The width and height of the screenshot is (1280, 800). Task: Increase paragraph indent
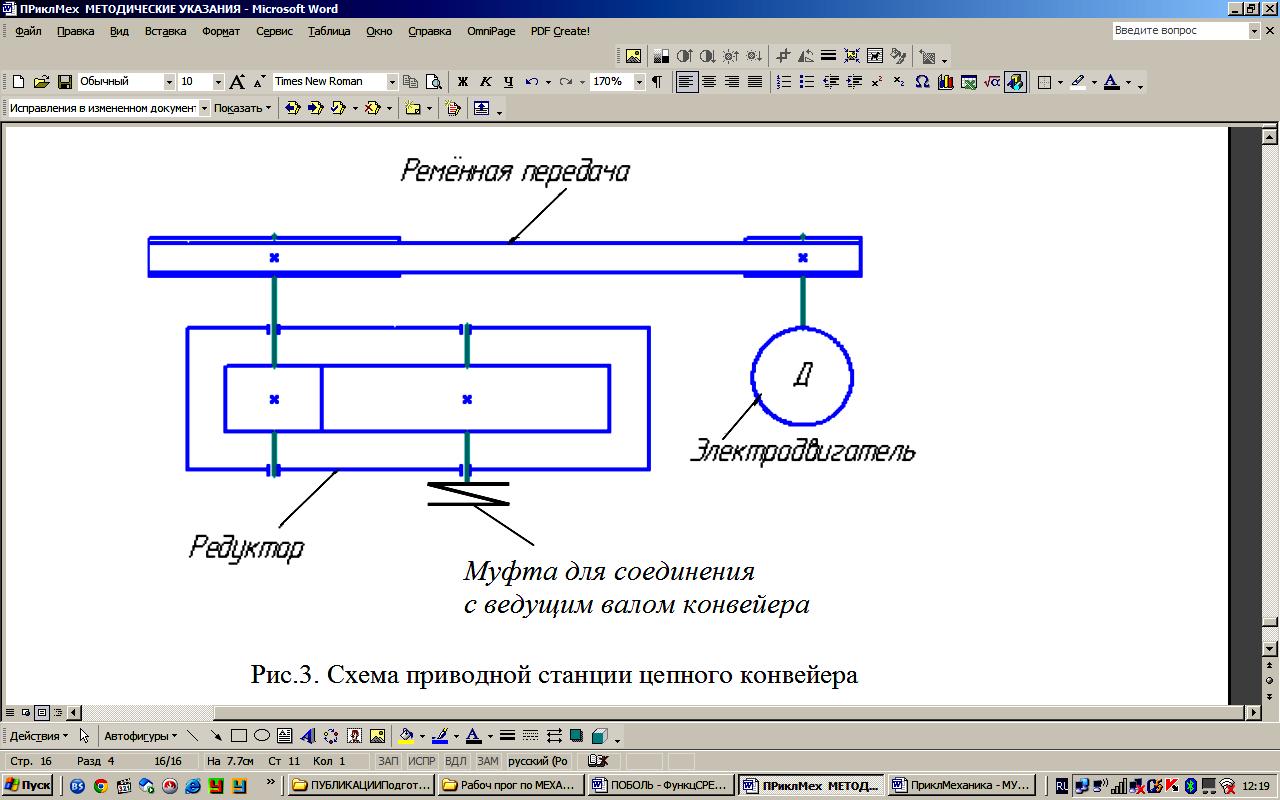(853, 82)
